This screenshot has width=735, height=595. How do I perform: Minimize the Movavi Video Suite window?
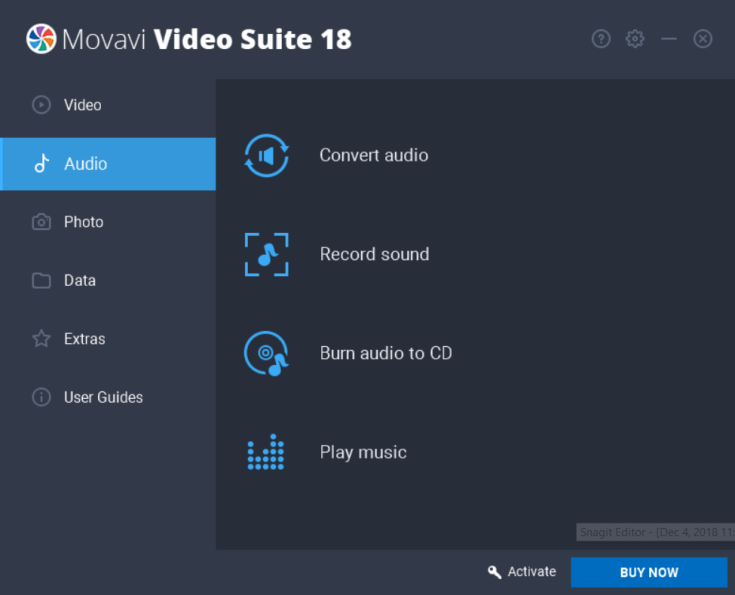(669, 39)
